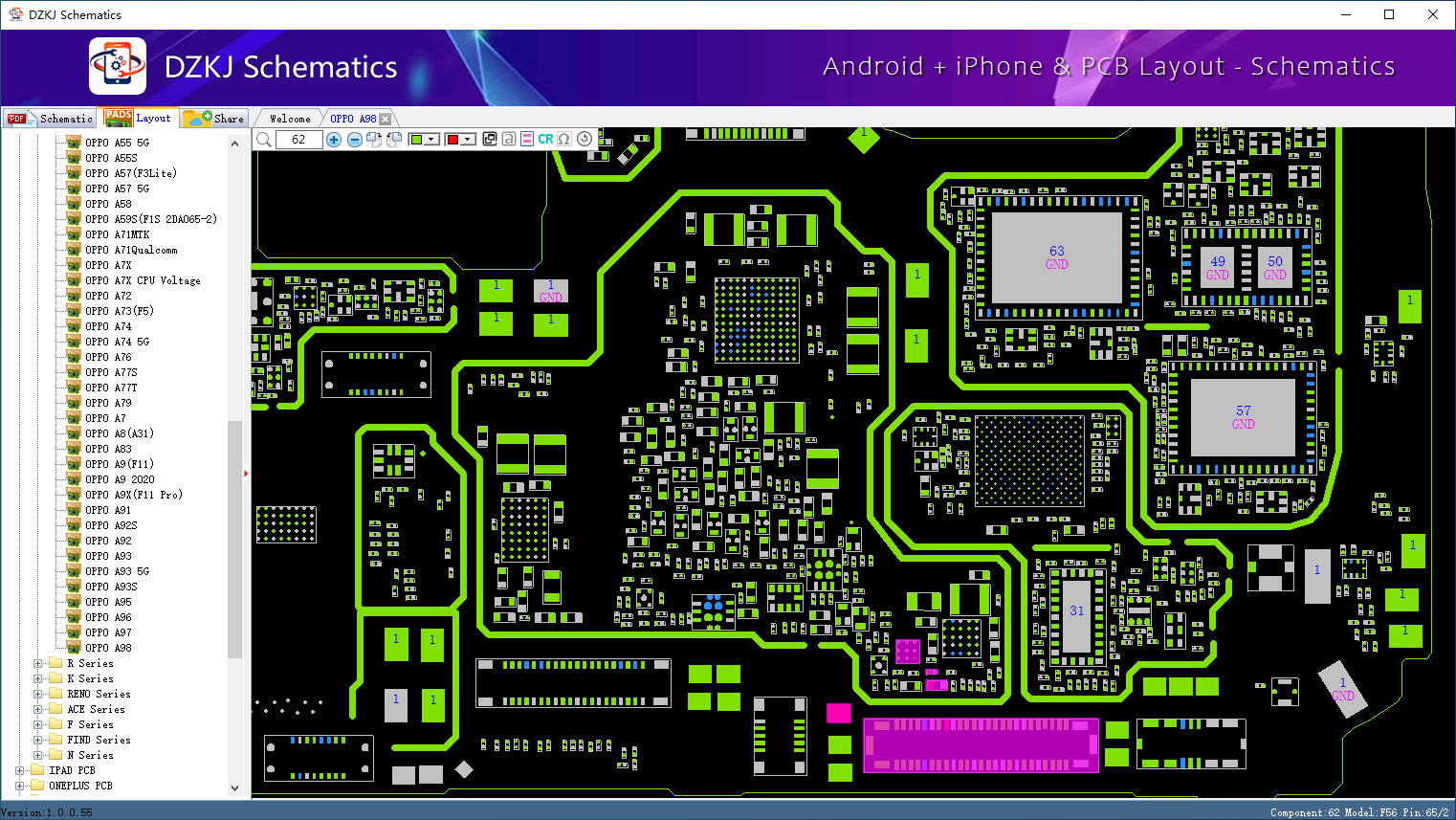Click the 'Component:62 Model:F56 Pin:65/2' status text

pyautogui.click(x=1359, y=812)
